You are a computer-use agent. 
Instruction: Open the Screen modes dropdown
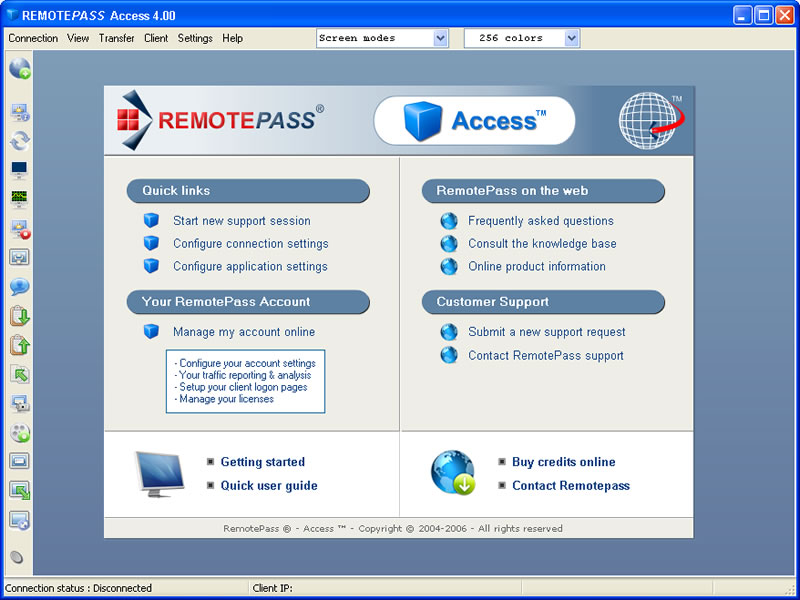[x=382, y=38]
